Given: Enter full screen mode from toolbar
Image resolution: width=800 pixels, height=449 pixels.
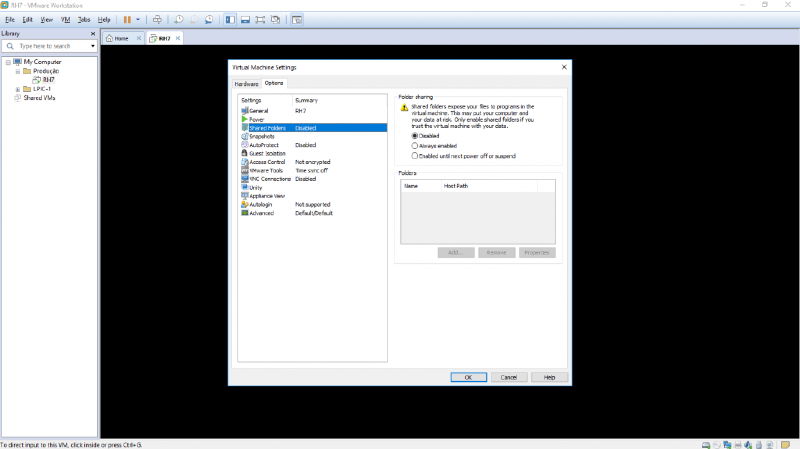Looking at the screenshot, I should click(261, 19).
